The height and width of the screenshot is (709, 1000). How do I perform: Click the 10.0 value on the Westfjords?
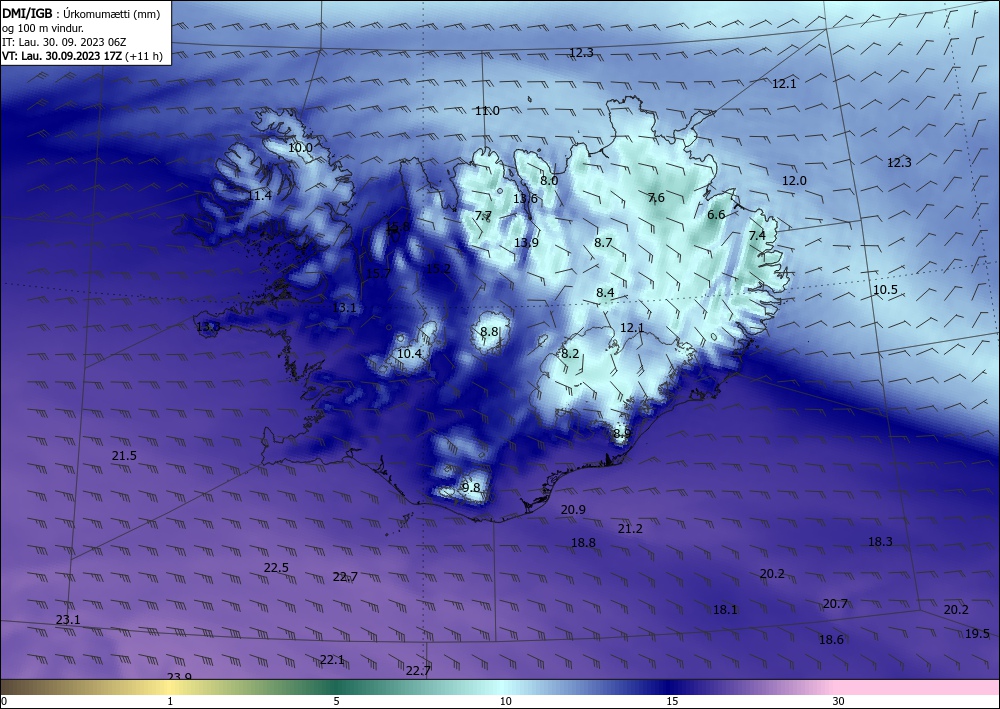point(300,148)
